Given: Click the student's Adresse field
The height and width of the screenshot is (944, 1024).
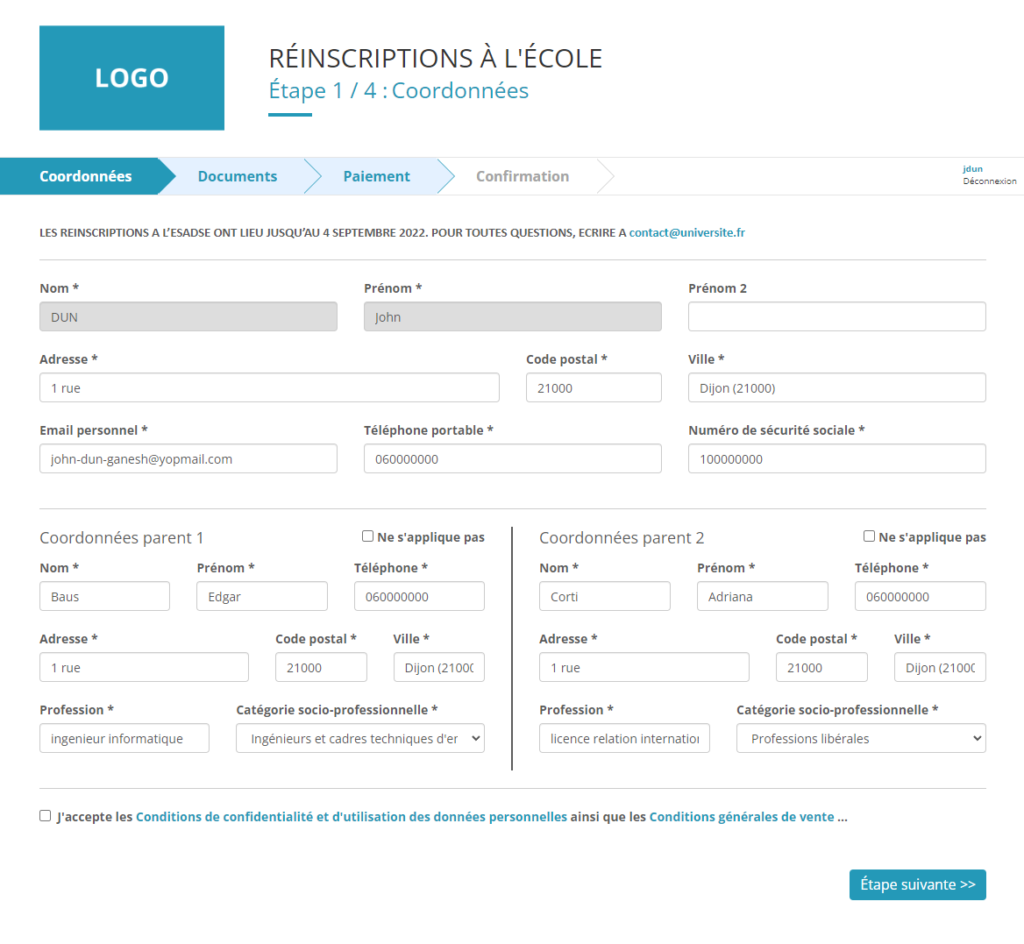Looking at the screenshot, I should pyautogui.click(x=269, y=388).
